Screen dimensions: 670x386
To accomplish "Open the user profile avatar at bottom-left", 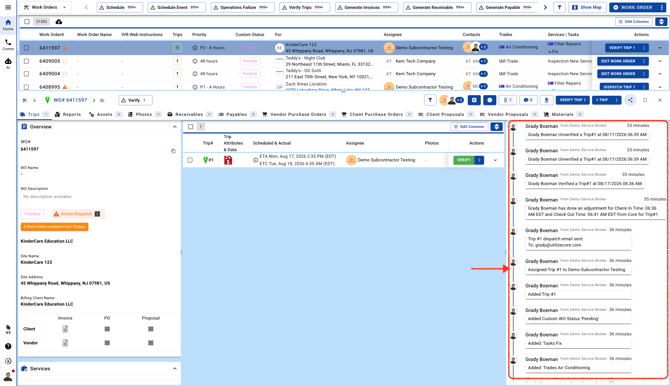I will [8, 376].
